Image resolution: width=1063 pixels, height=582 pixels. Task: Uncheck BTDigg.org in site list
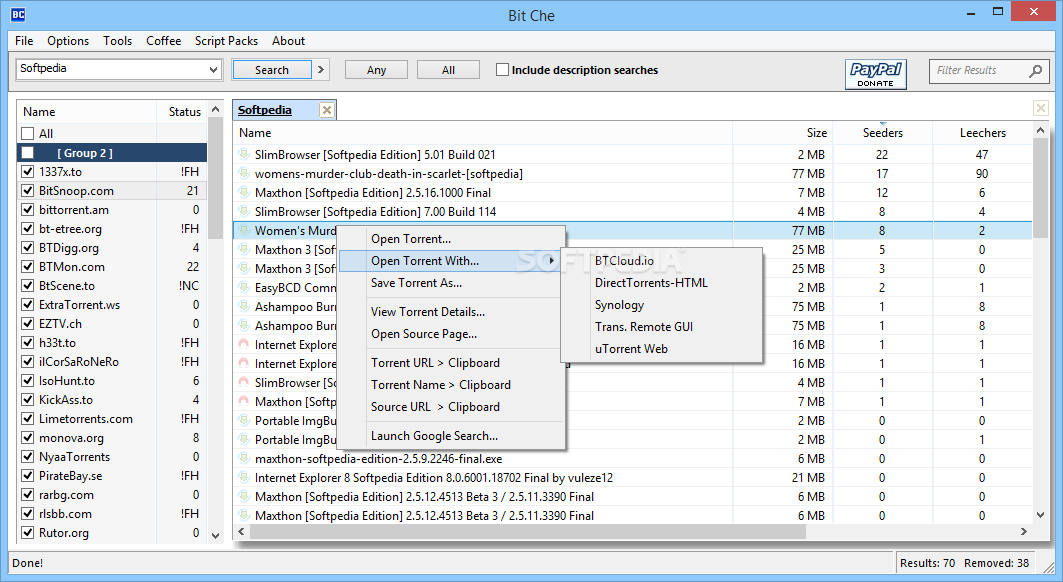(28, 248)
